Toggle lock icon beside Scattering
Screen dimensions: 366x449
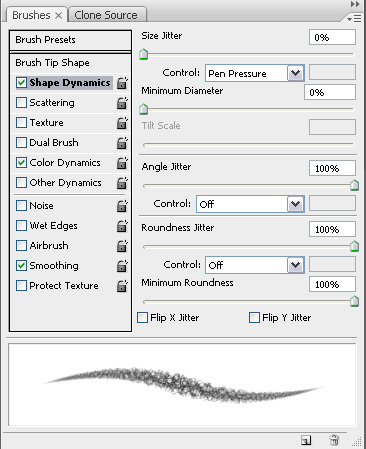[x=122, y=103]
